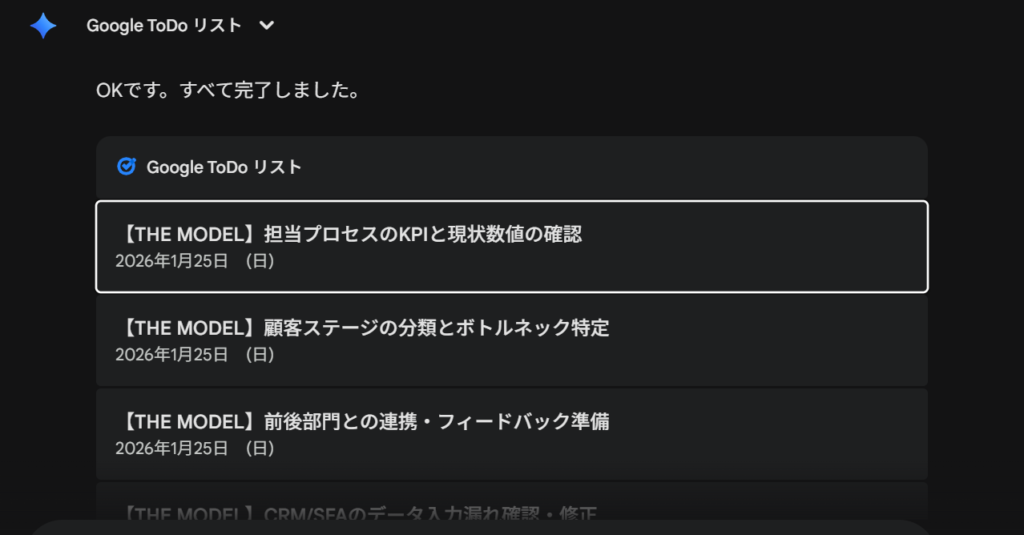The width and height of the screenshot is (1024, 535).
Task: Click the date under the 前後部門との連携 task
Action: click(172, 448)
